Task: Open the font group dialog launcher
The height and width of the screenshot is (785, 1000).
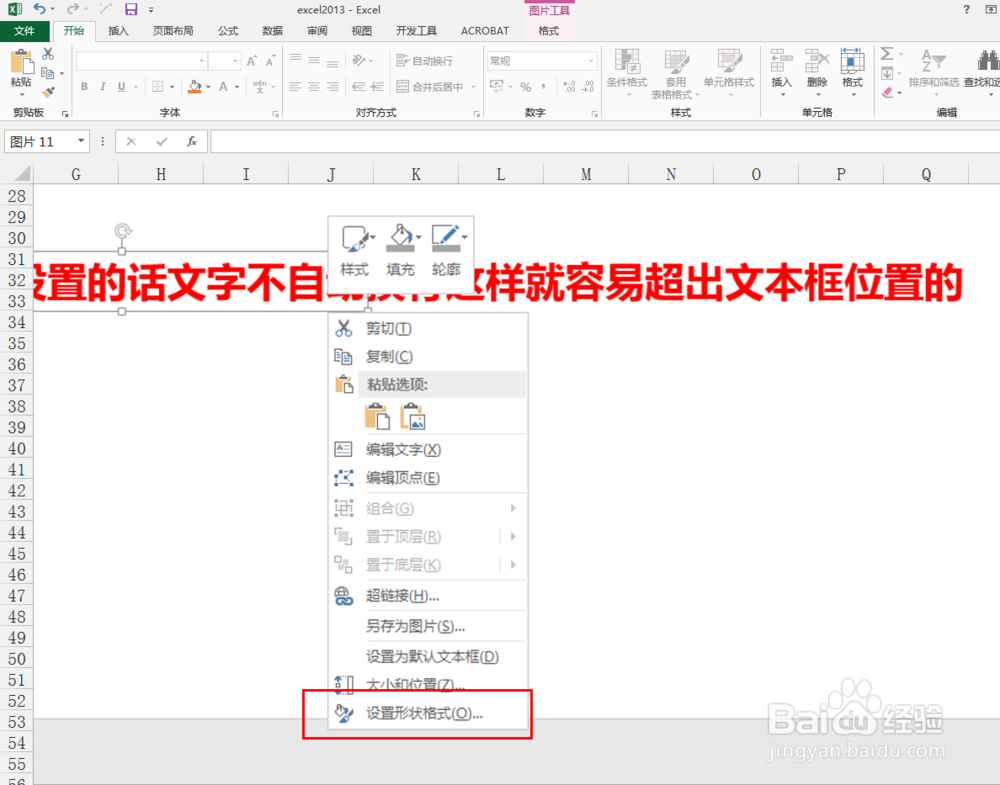Action: (x=276, y=114)
